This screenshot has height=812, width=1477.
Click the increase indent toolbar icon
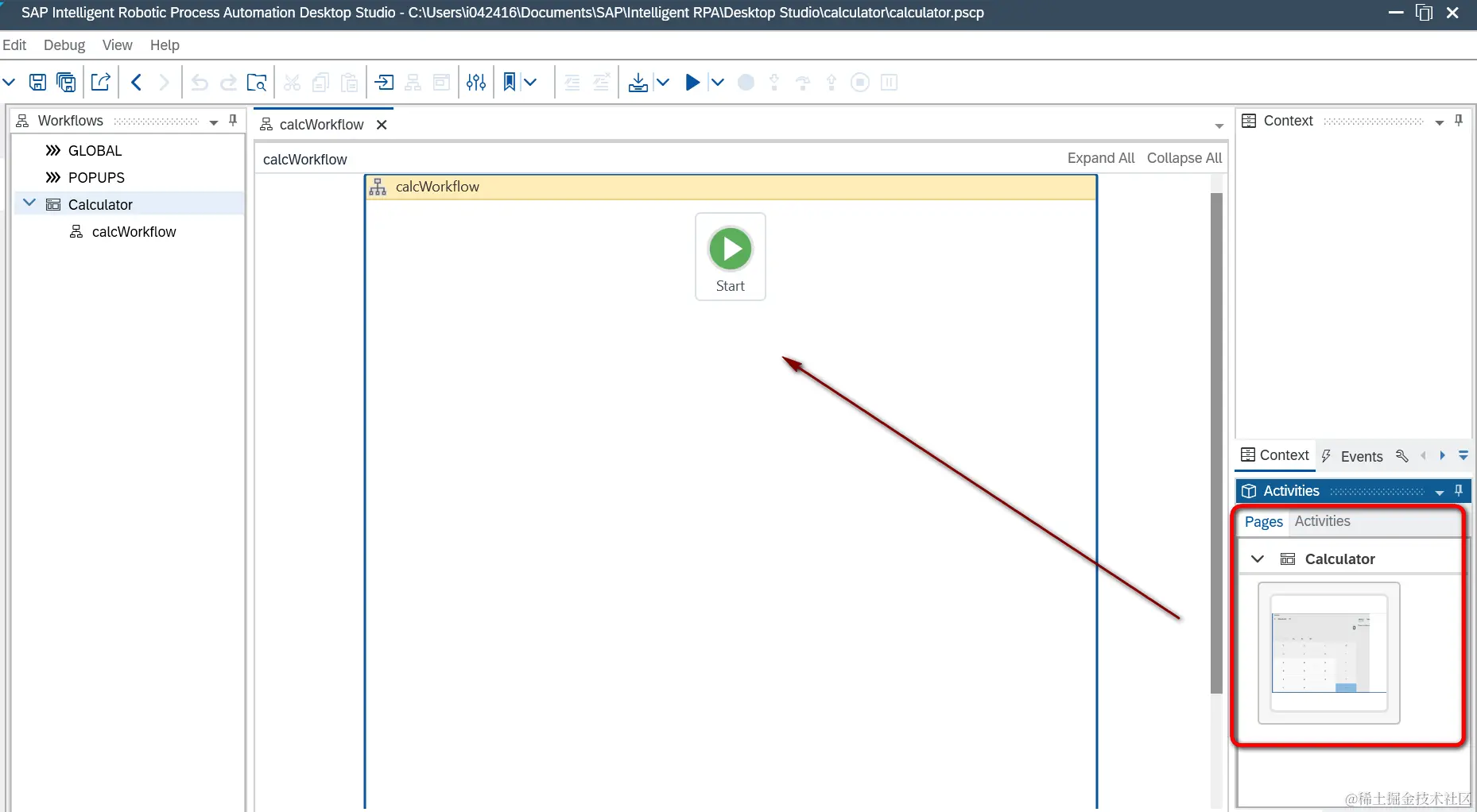click(x=601, y=82)
